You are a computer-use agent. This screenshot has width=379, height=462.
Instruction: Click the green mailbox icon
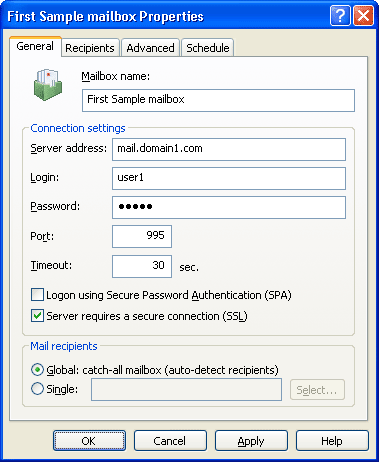pos(48,85)
